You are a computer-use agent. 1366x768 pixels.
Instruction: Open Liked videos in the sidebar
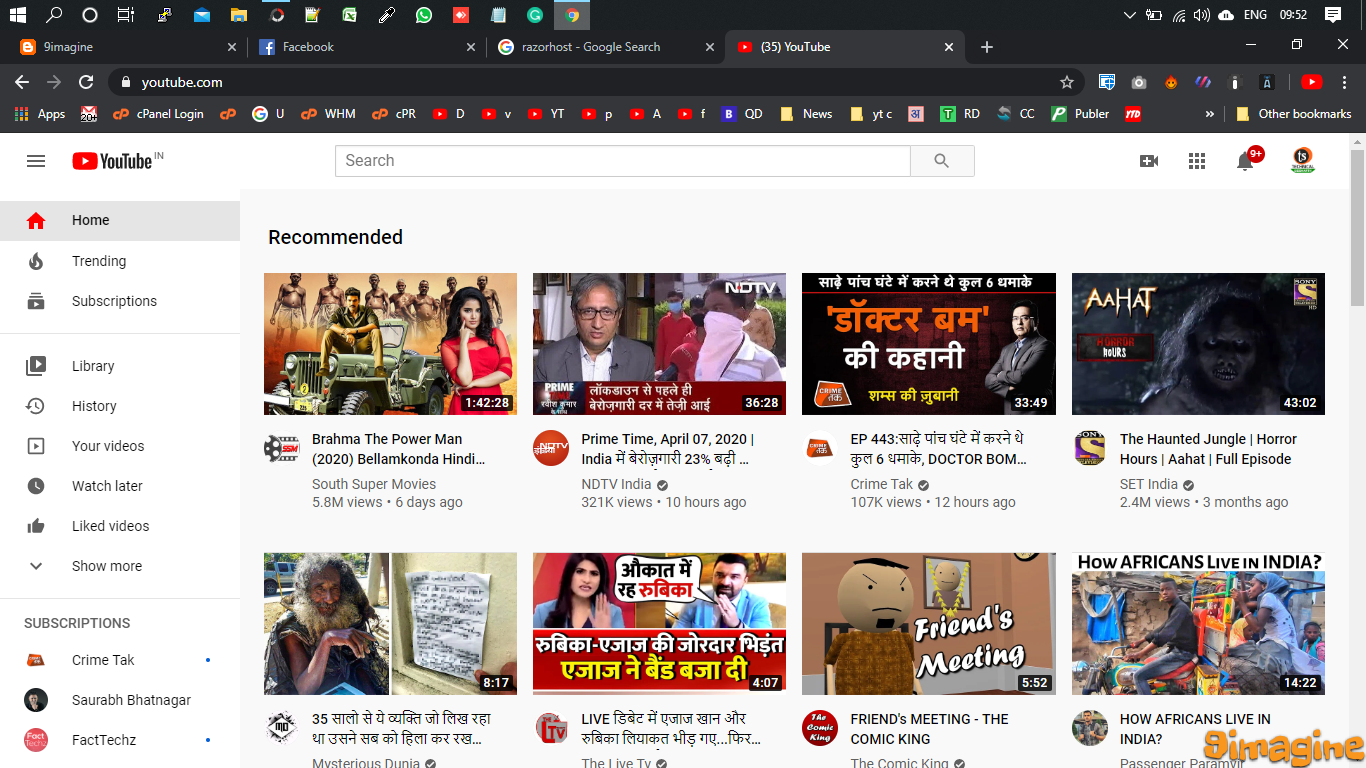point(120,526)
